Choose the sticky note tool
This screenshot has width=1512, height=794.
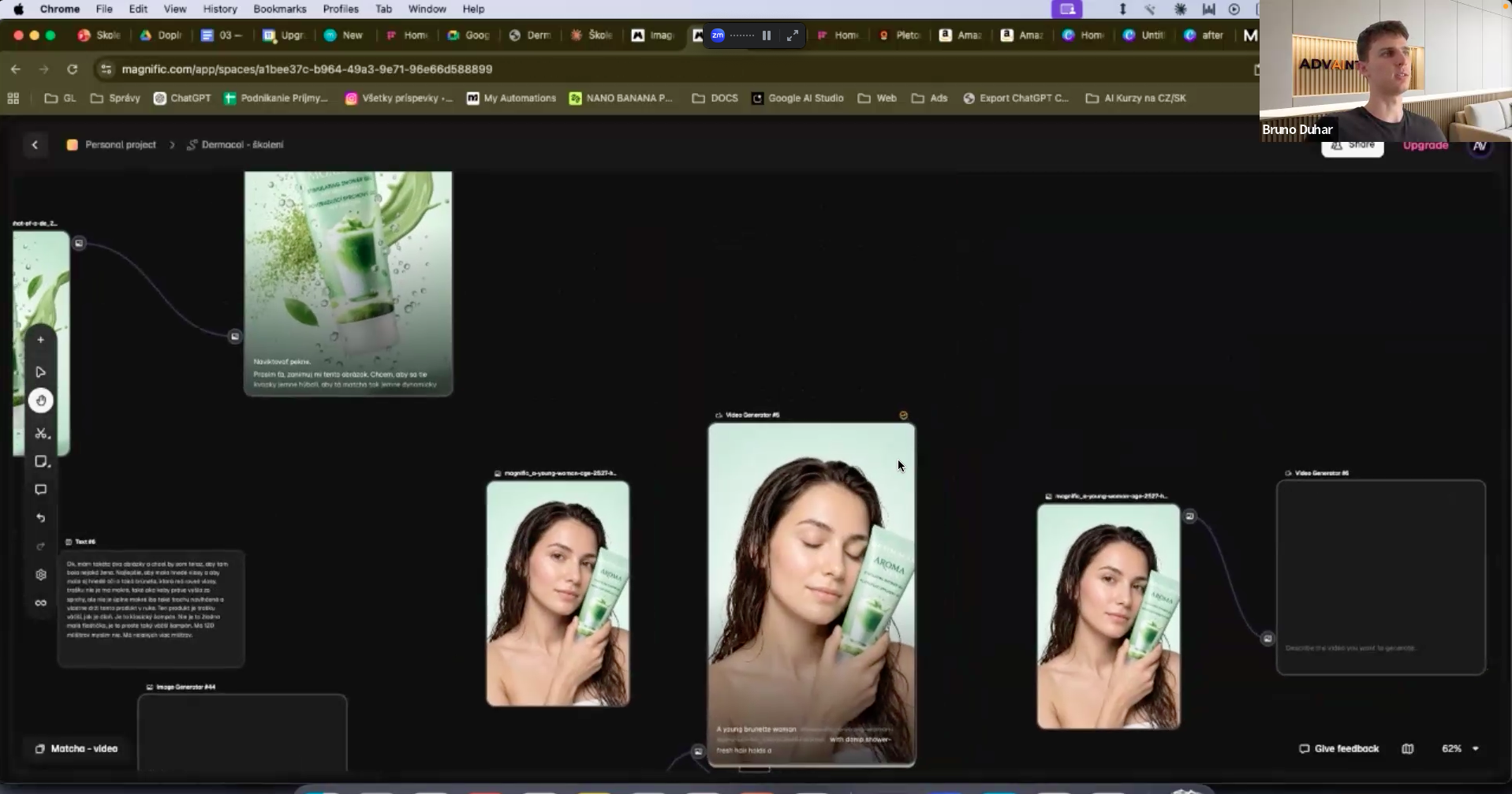coord(41,462)
